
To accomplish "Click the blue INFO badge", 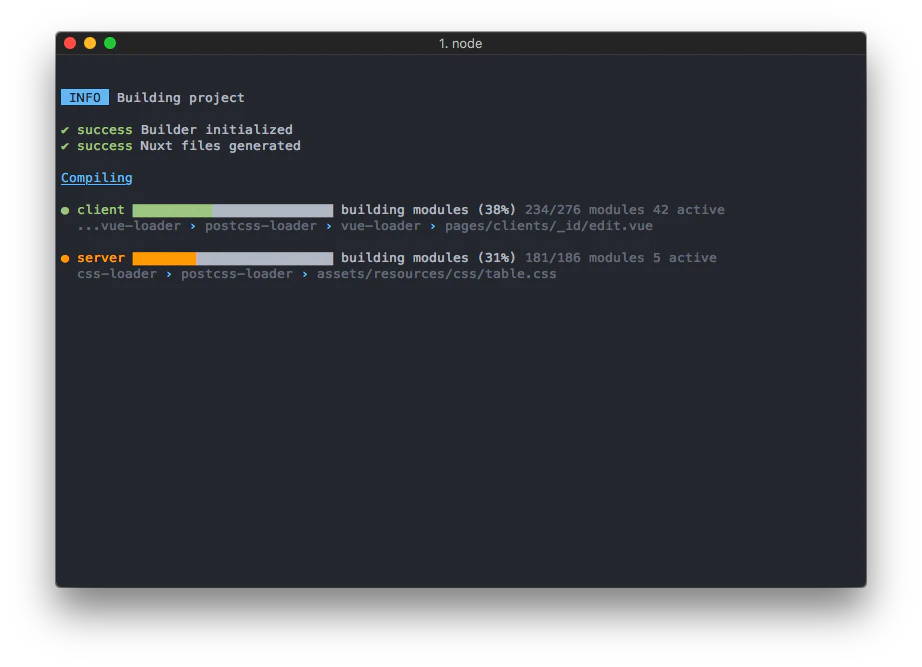I will point(85,98).
